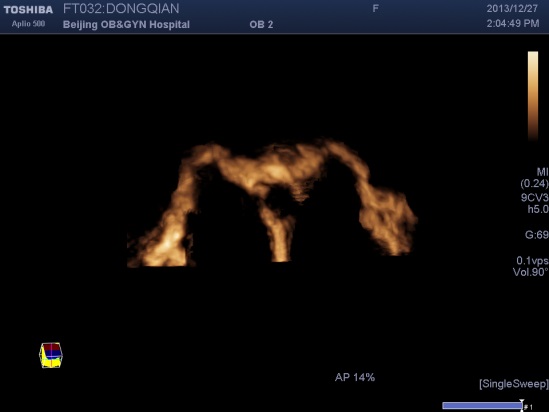Adjust the gain value G:69
Image resolution: width=549 pixels, height=412 pixels.
click(x=536, y=235)
